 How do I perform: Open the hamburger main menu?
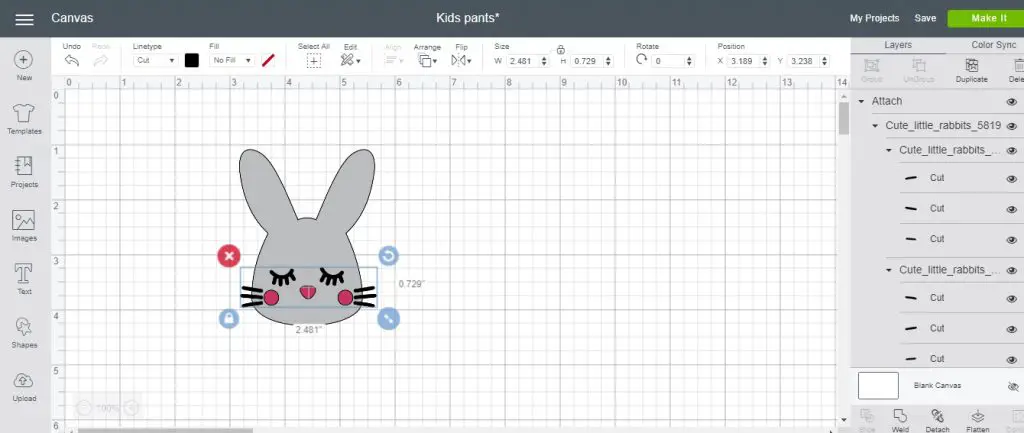pyautogui.click(x=24, y=19)
